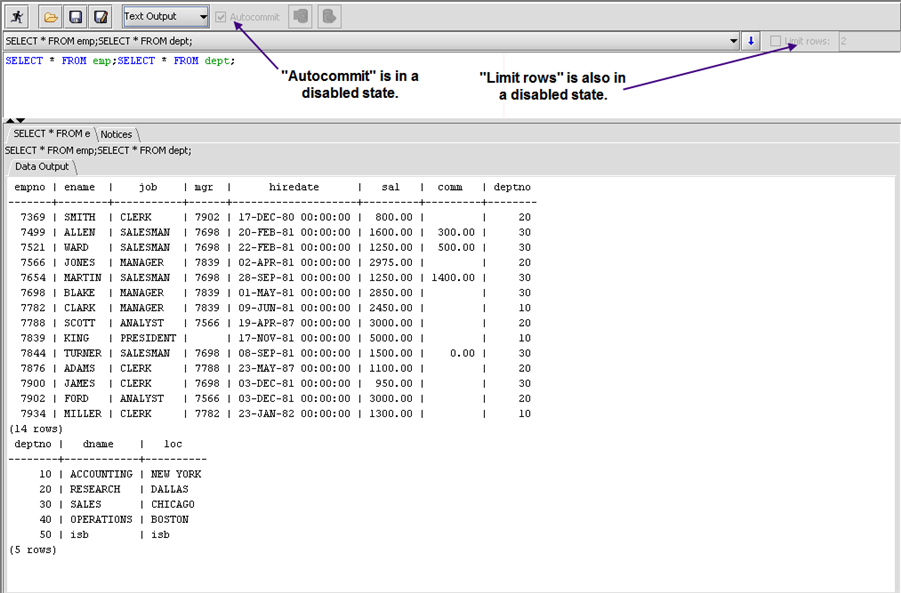Screen dimensions: 901x593
Task: Click the 'emp' keyword in the editor
Action: [x=102, y=61]
